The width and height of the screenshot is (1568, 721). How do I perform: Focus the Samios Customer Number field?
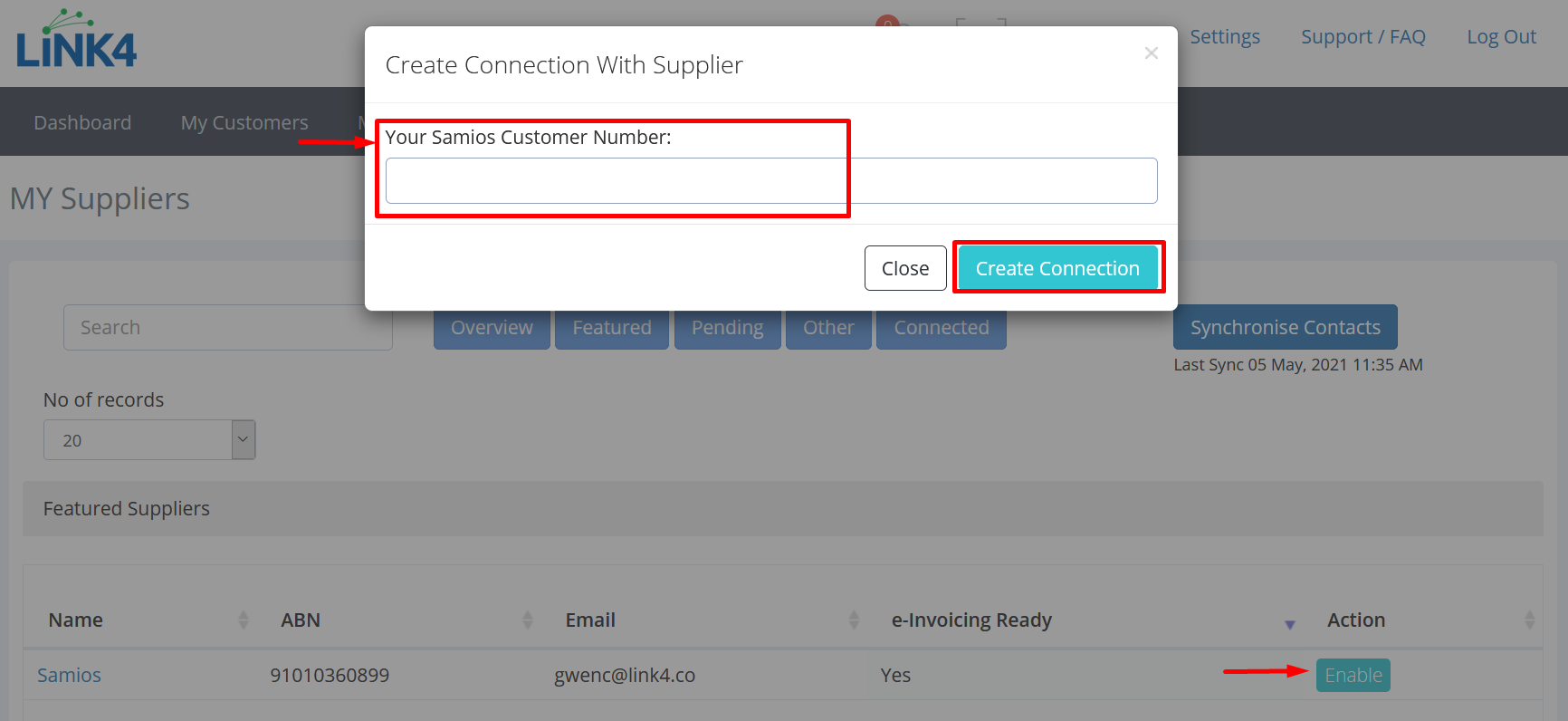(x=771, y=180)
